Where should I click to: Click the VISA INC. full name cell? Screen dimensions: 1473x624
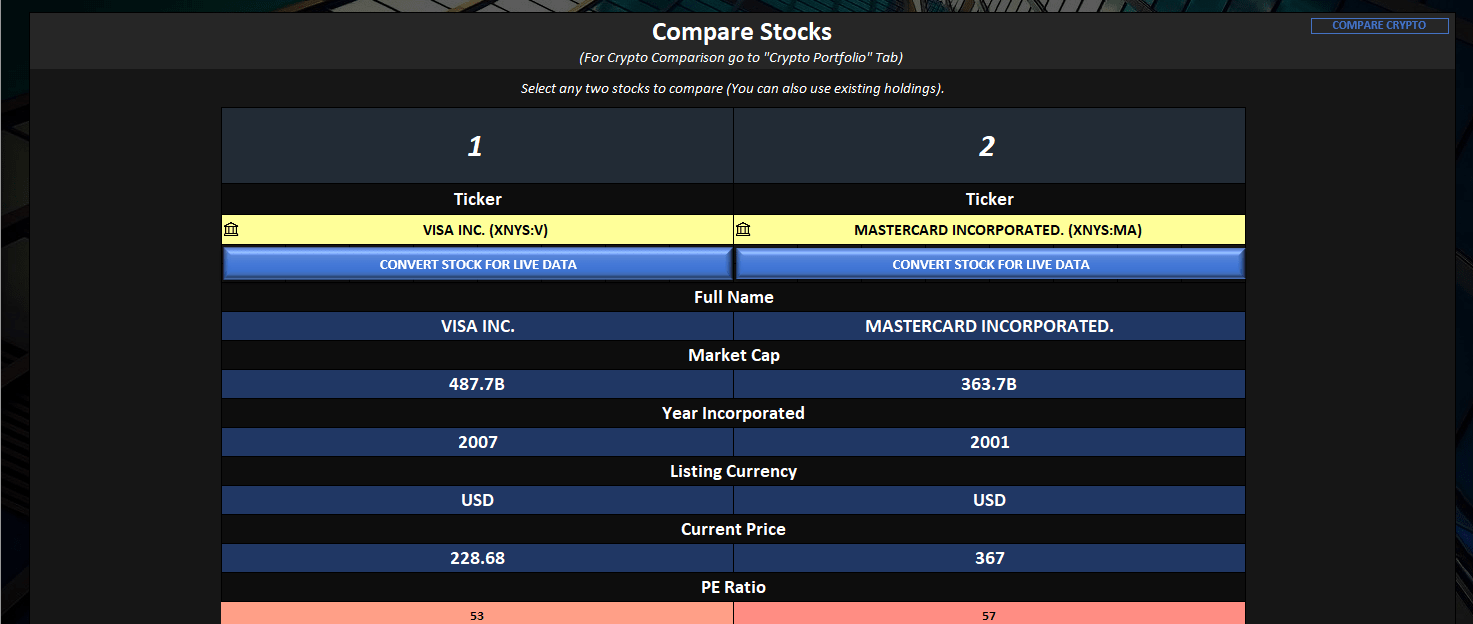[x=477, y=326]
